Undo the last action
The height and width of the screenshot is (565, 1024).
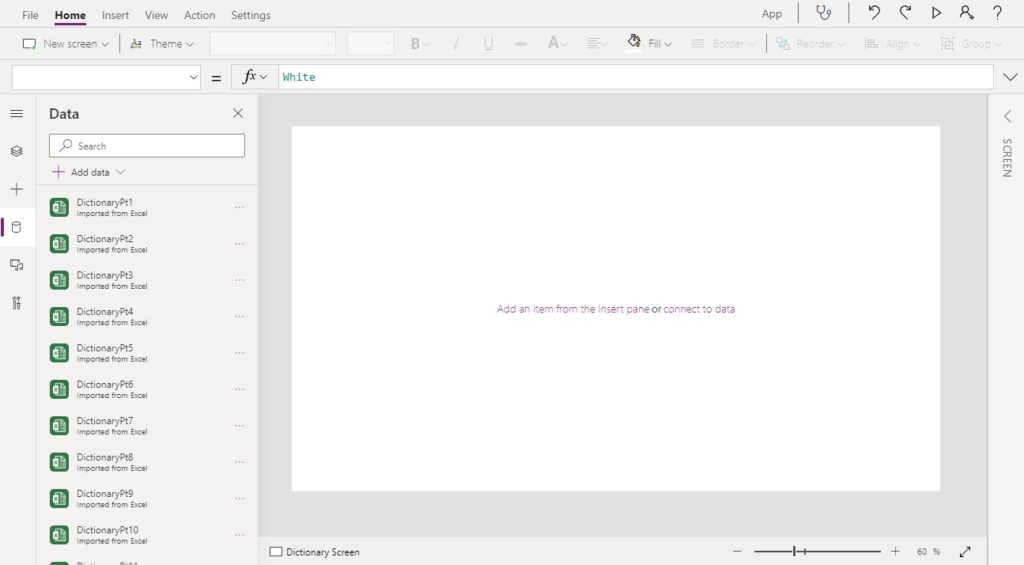point(874,13)
